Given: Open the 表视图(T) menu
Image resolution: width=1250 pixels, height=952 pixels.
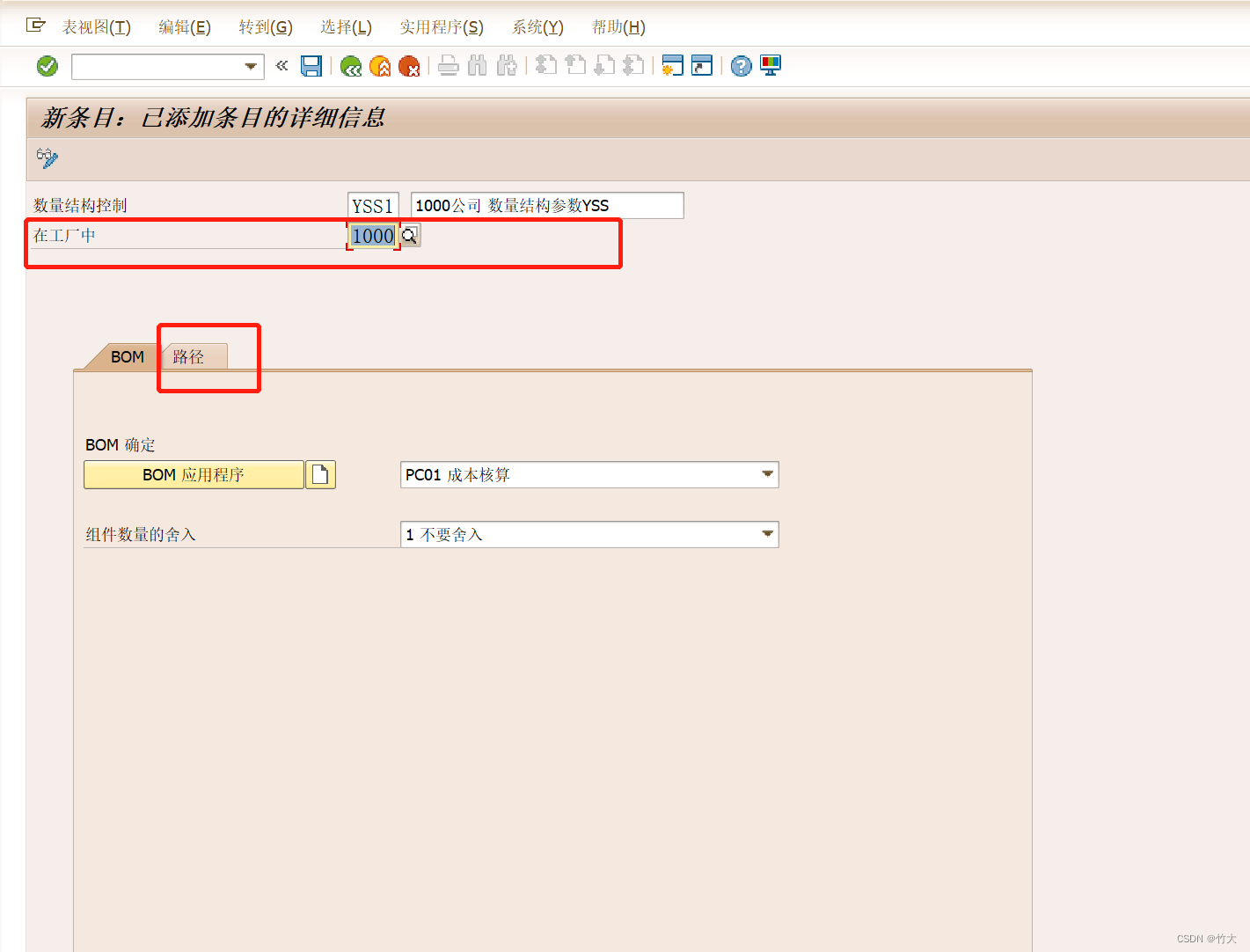Looking at the screenshot, I should 97,27.
